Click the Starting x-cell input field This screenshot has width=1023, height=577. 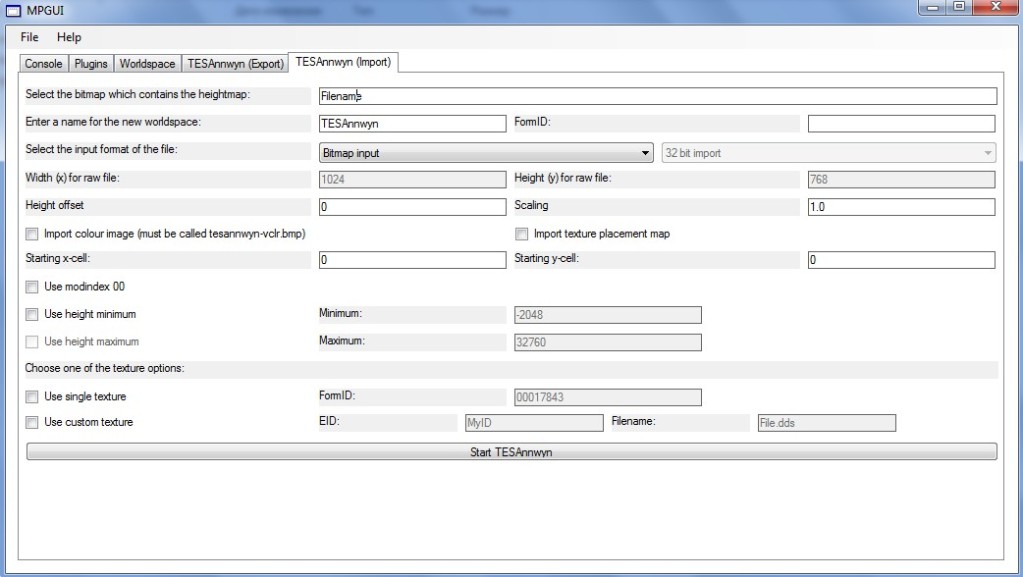412,260
